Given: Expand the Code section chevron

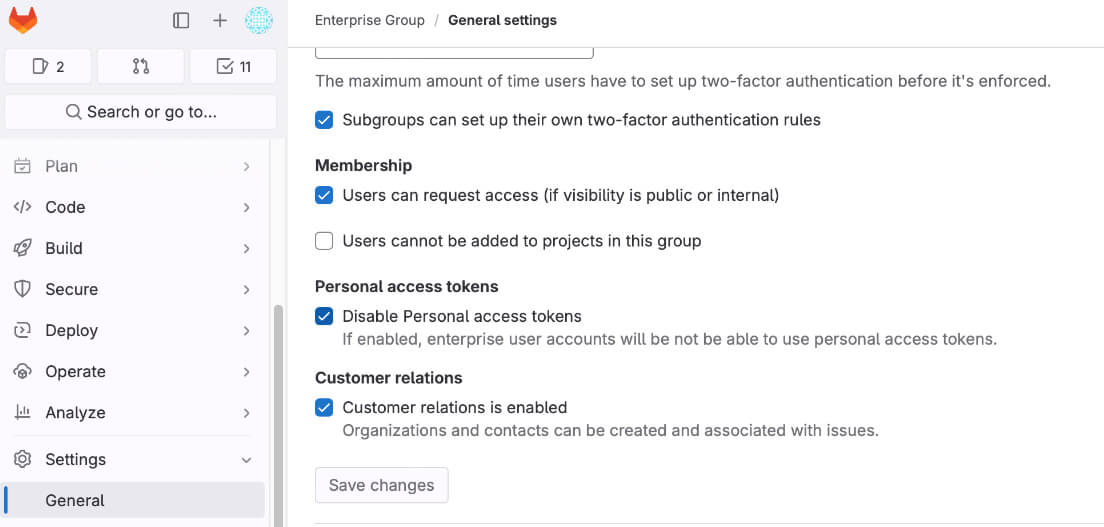Looking at the screenshot, I should 246,207.
